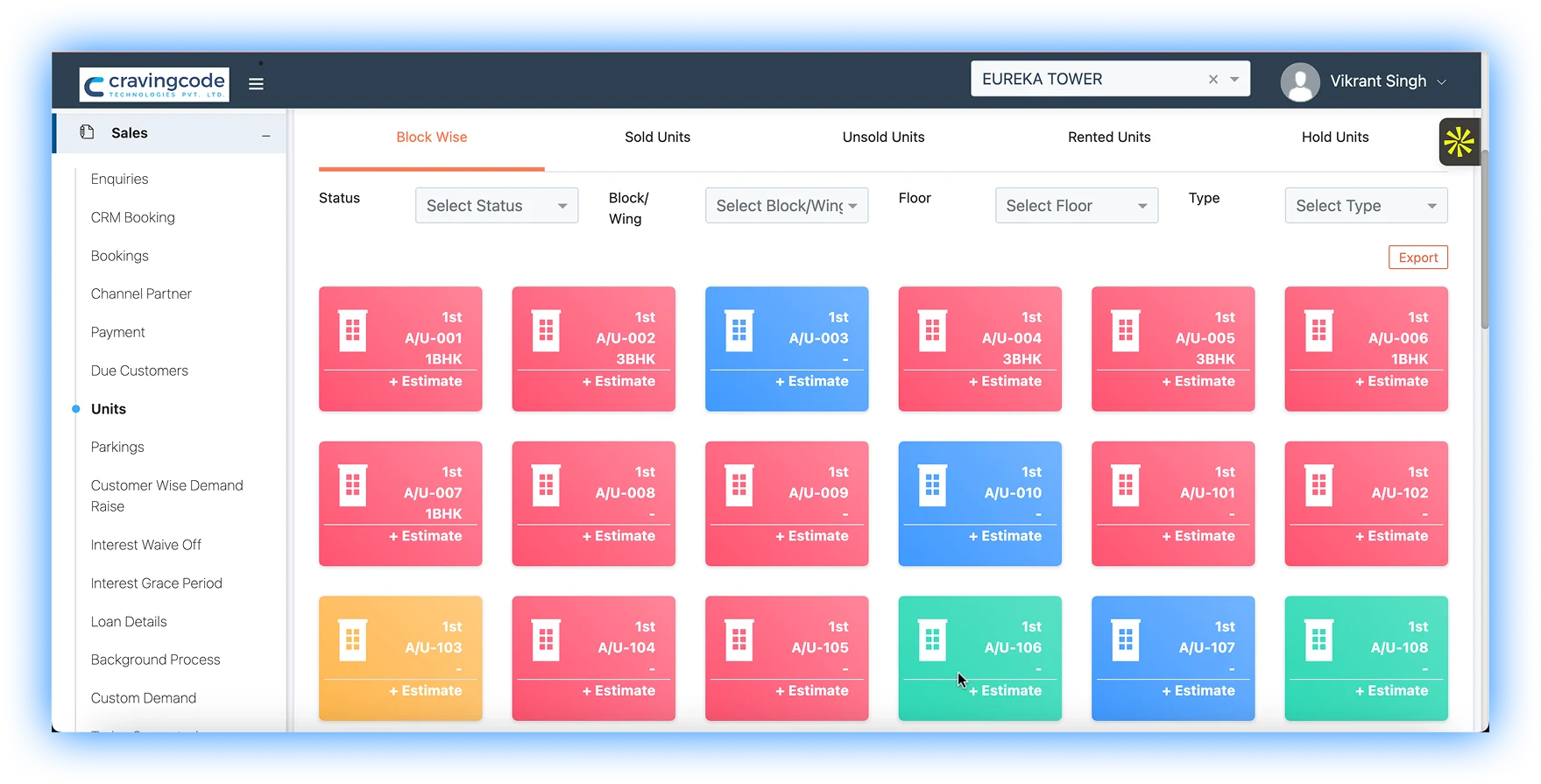Open Interest Waive Off page
This screenshot has width=1541, height=784.
coord(146,545)
